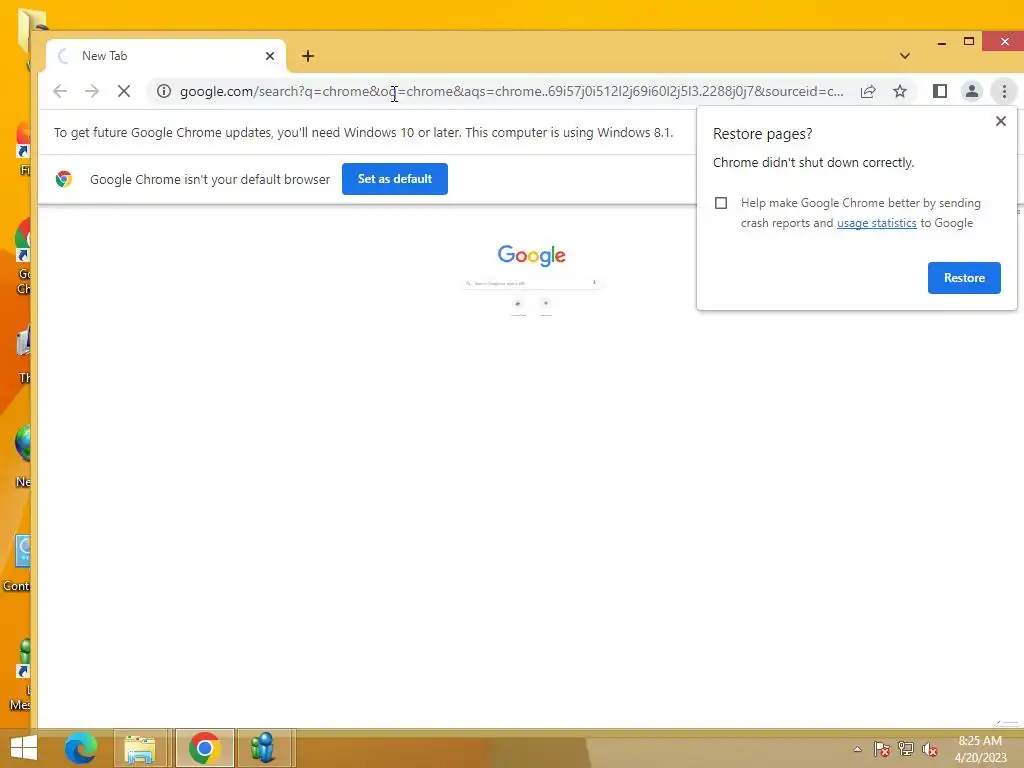
Task: Open the profile avatar menu
Action: [972, 91]
